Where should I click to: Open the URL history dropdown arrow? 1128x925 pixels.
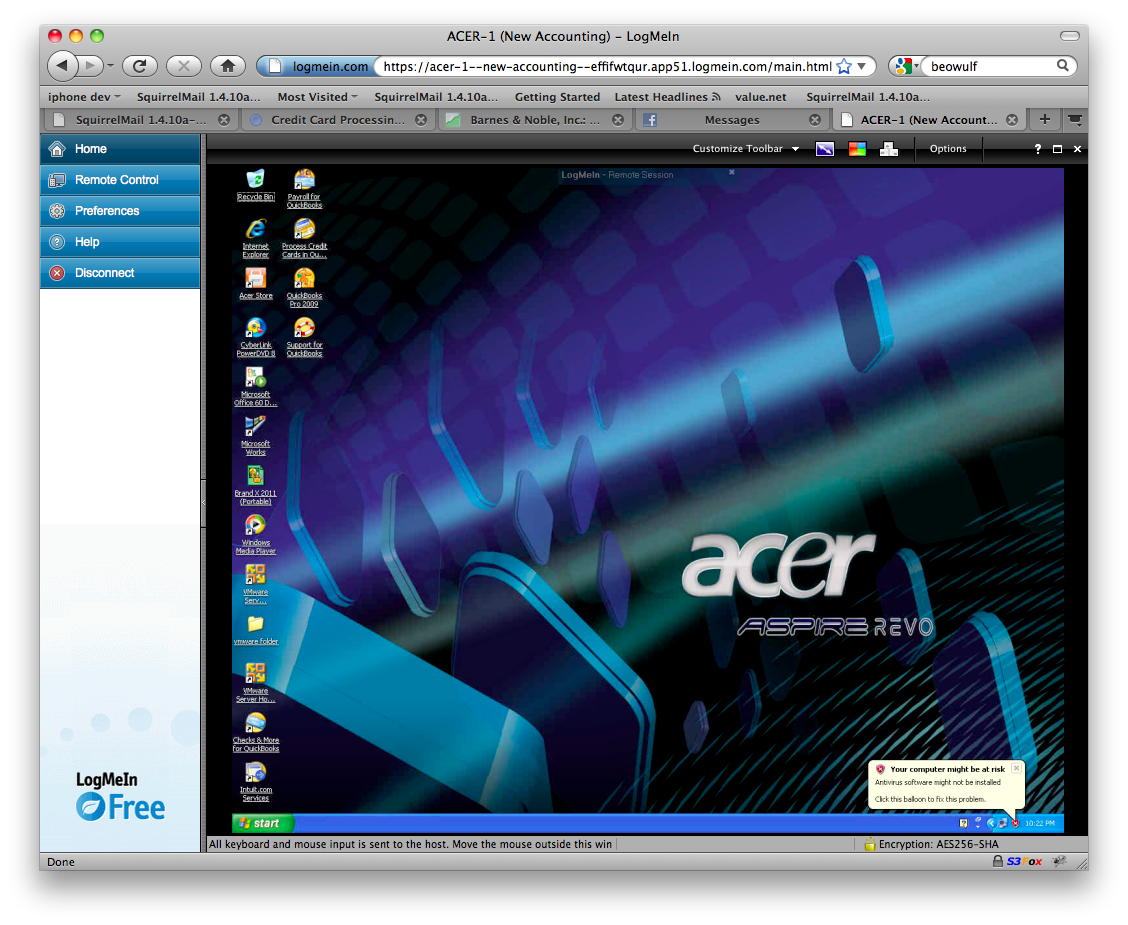coord(861,66)
